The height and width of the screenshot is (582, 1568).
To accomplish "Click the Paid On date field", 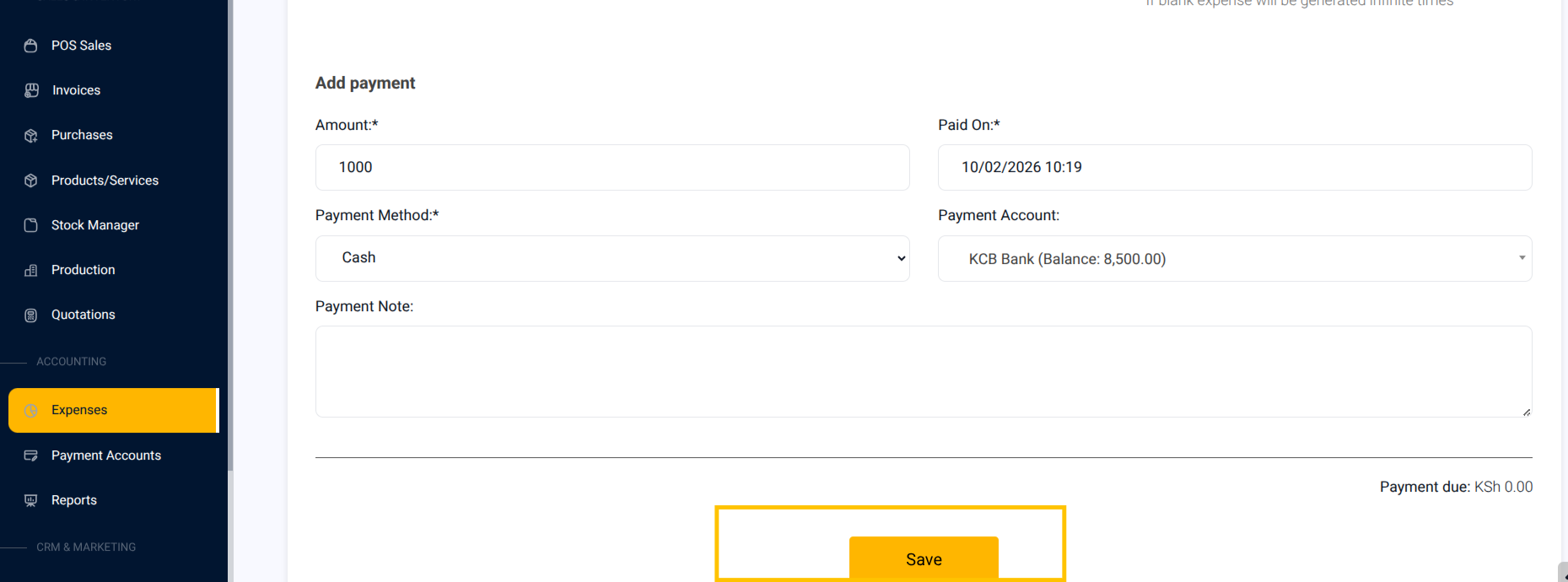I will 1235,167.
